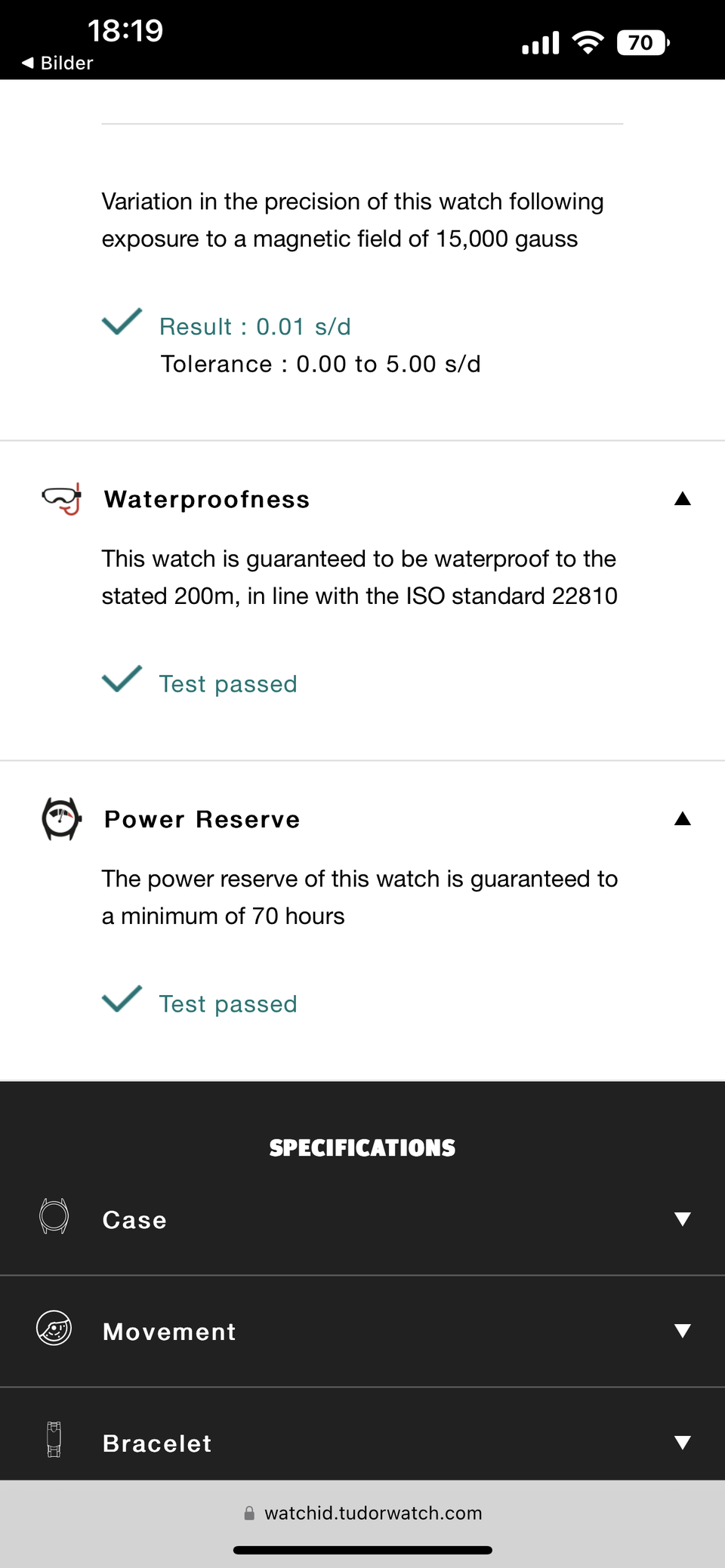Tap the watchid.tudorwatch.com address bar
This screenshot has height=1568, width=725.
click(x=373, y=1513)
